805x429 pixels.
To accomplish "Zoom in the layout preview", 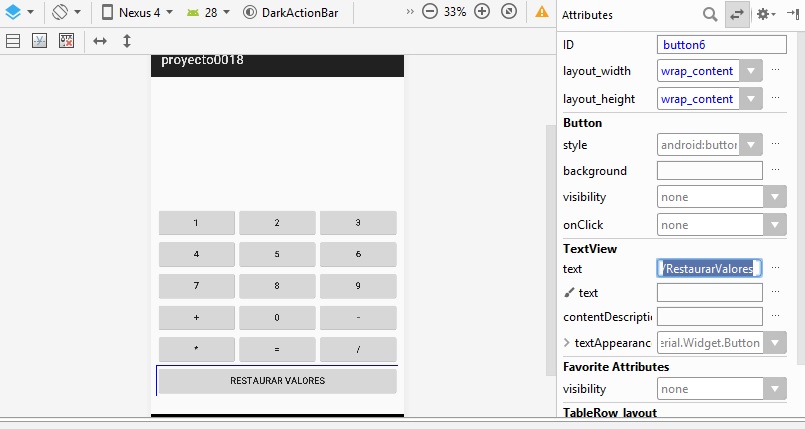I will [x=482, y=13].
